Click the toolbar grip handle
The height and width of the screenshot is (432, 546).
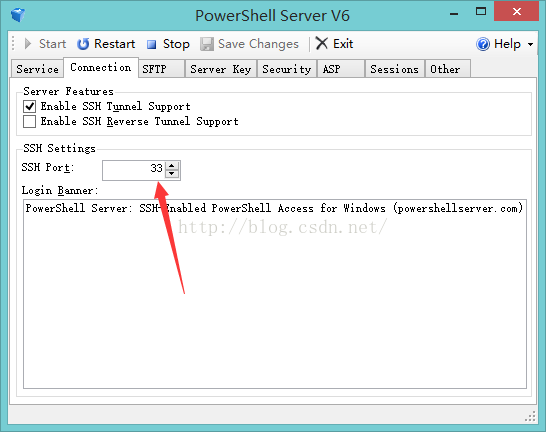[x=13, y=44]
